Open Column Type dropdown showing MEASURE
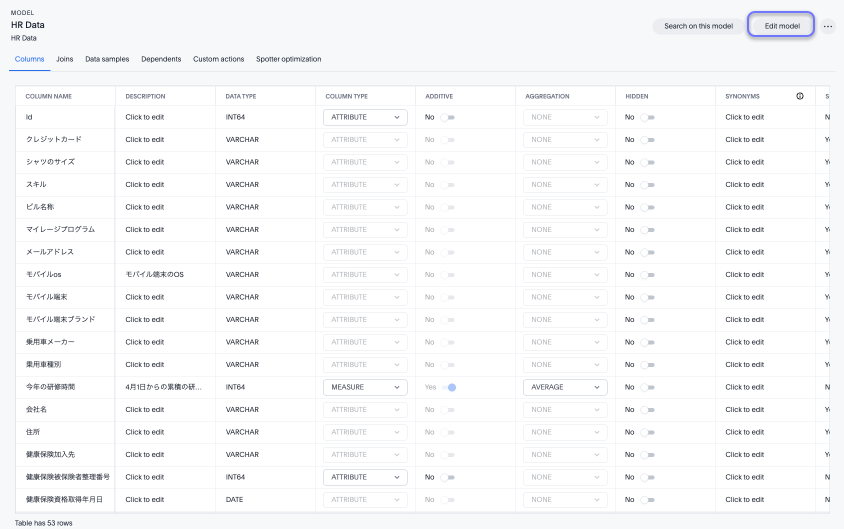The height and width of the screenshot is (529, 844). tap(365, 387)
